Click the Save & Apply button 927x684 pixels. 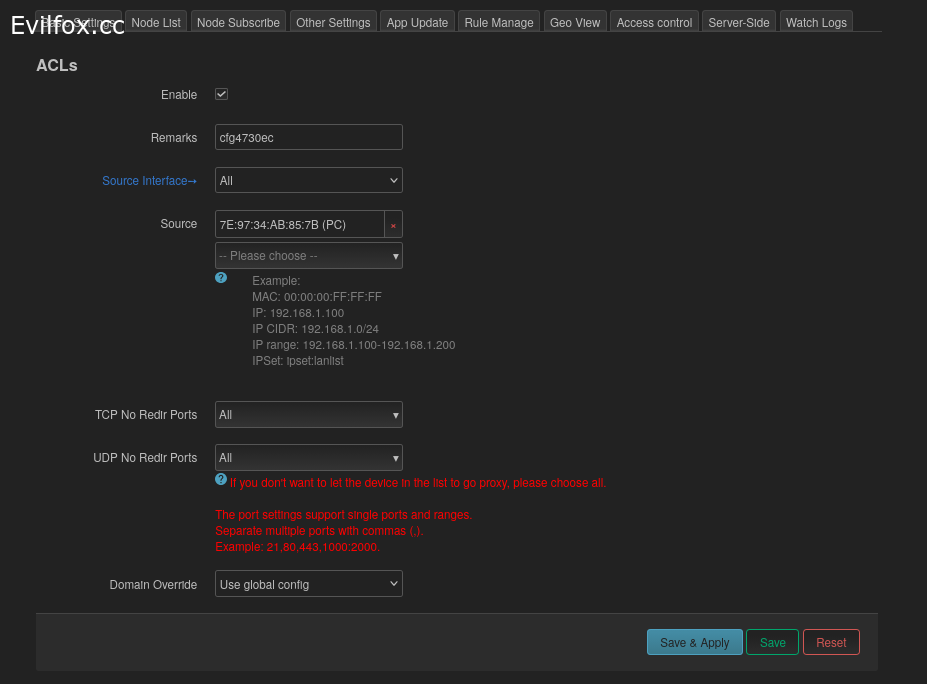point(694,643)
